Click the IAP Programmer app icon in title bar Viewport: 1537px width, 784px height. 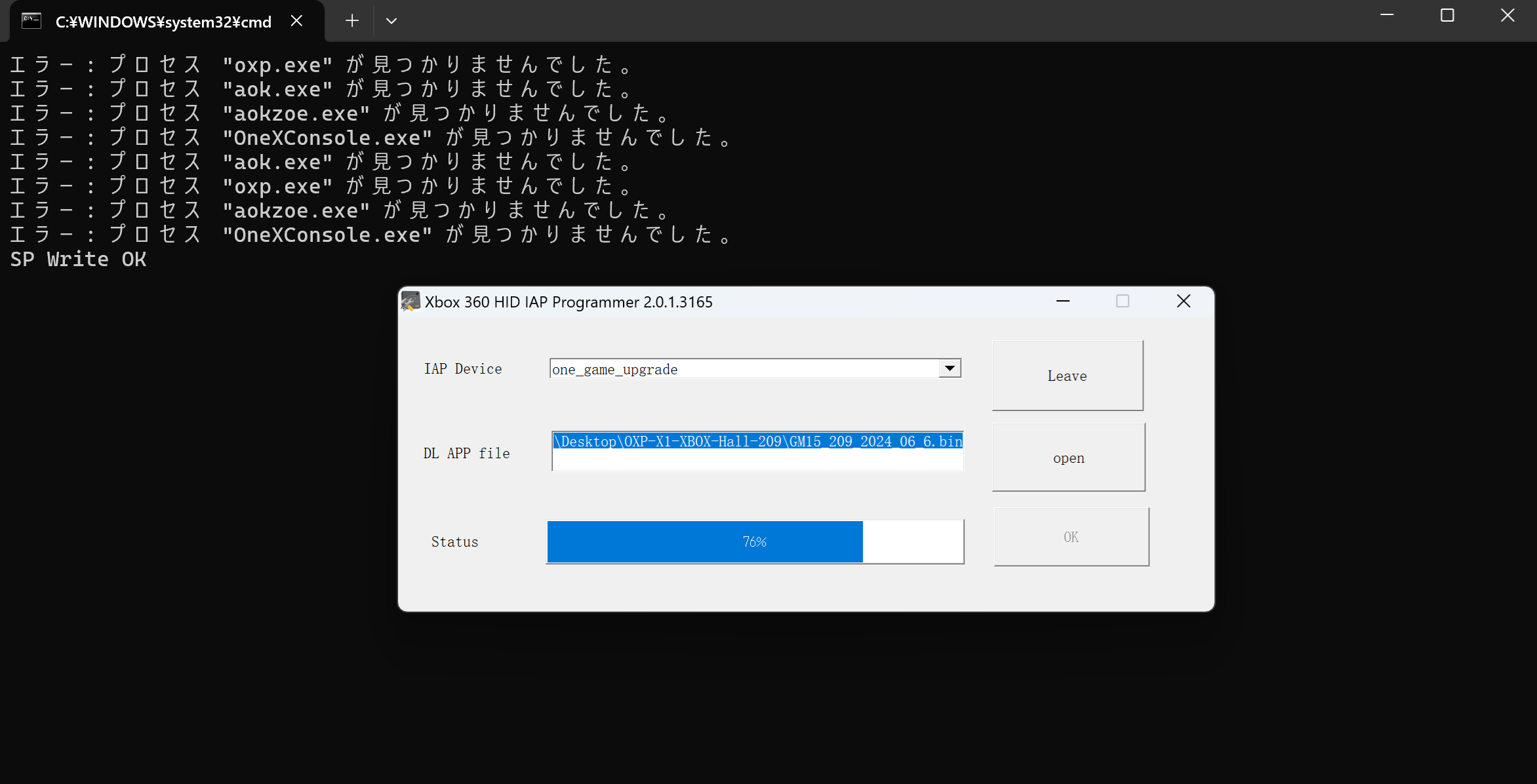tap(410, 302)
